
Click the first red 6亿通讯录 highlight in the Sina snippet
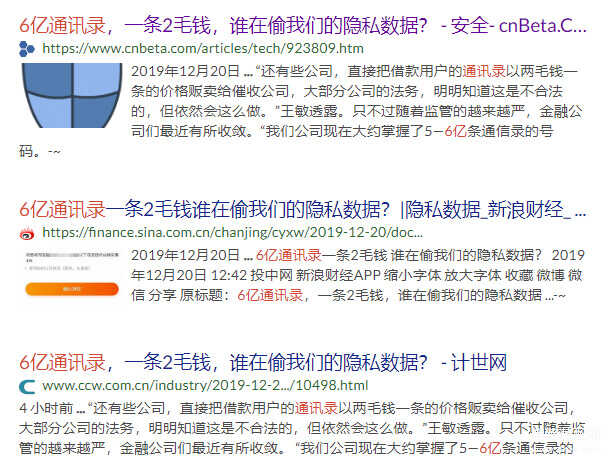pos(288,255)
